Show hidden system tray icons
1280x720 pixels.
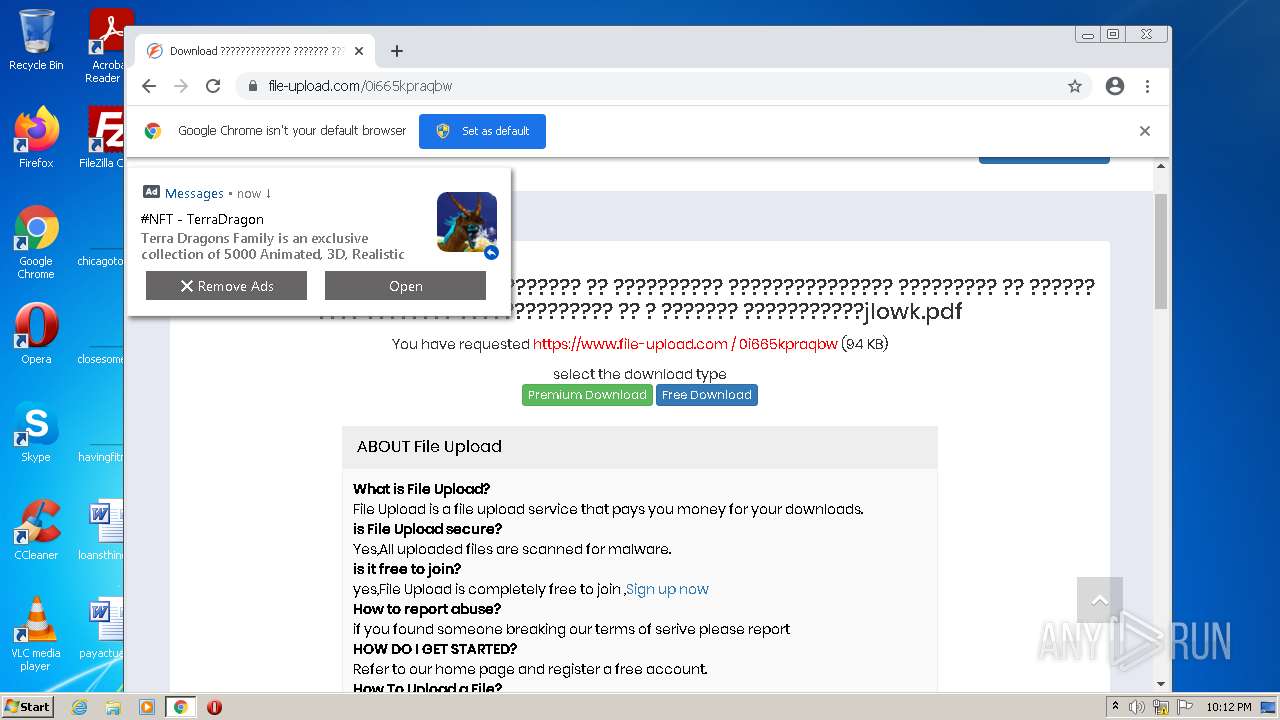(1115, 707)
